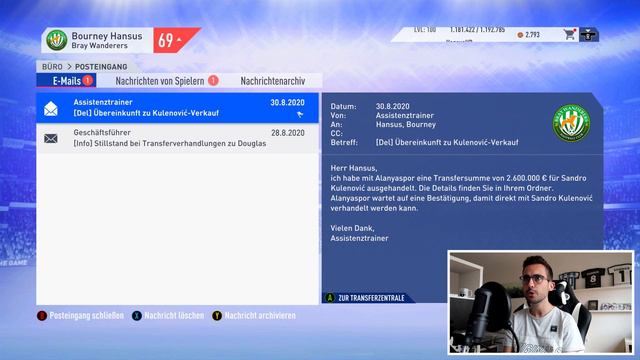
Task: Open the Nachrichtenarchiv tab
Action: 273,81
